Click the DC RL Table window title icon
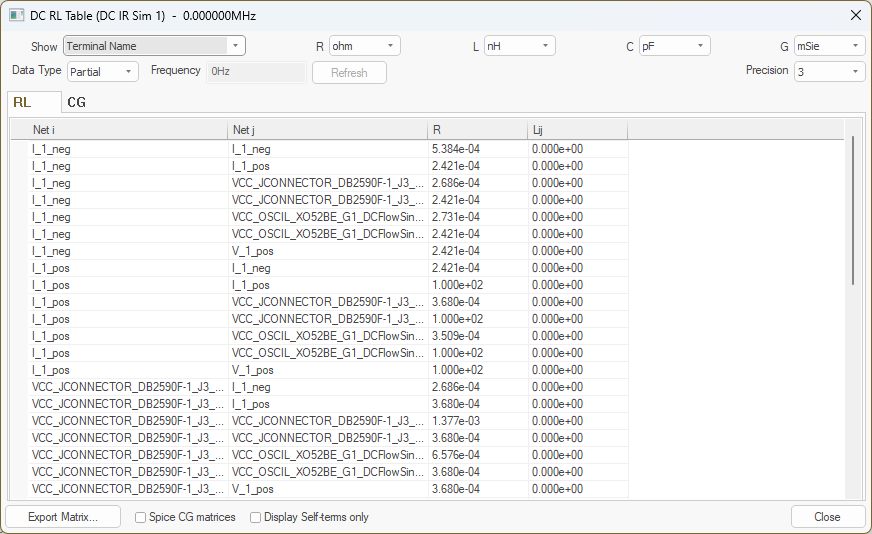The image size is (872, 534). [x=16, y=15]
